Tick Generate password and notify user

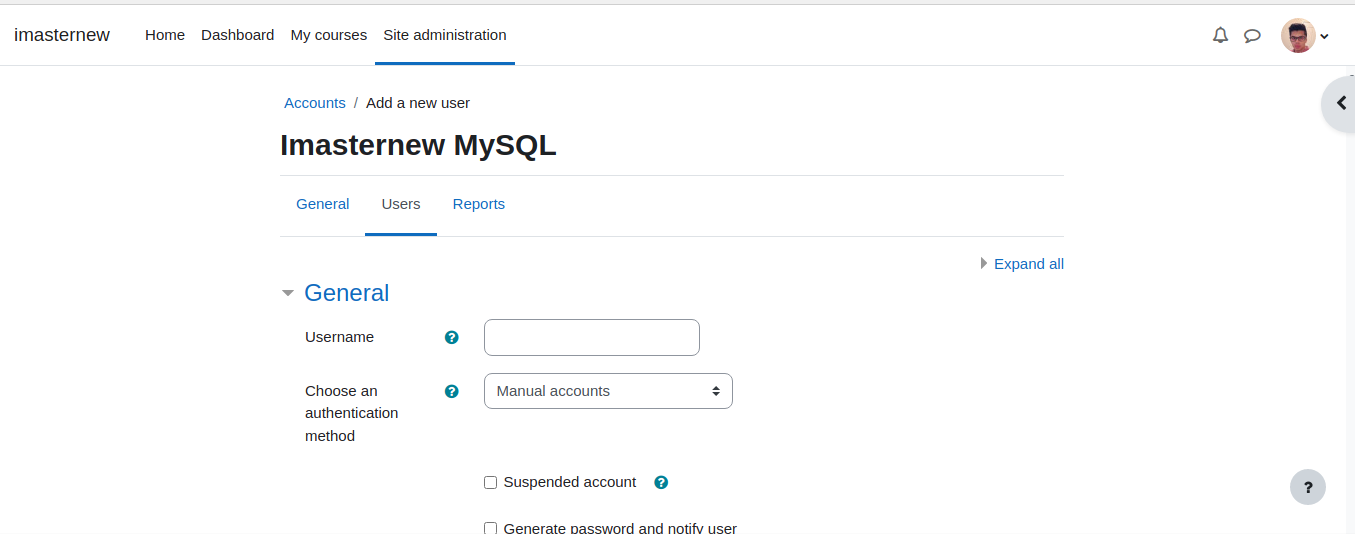[x=490, y=528]
